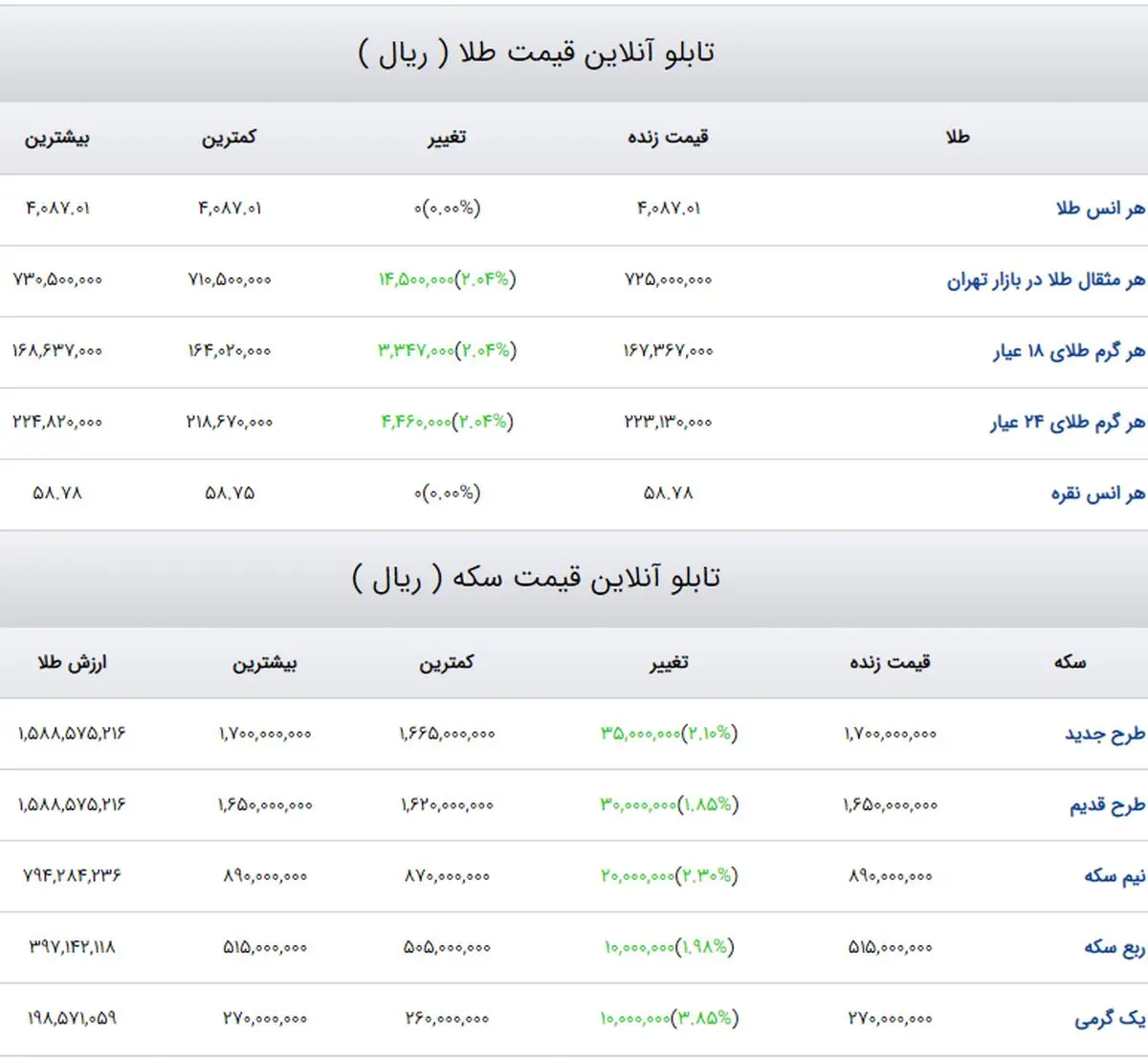Open هر گرم طلای ۱۸ عیار link
This screenshot has width=1148, height=1058.
pos(1069,351)
